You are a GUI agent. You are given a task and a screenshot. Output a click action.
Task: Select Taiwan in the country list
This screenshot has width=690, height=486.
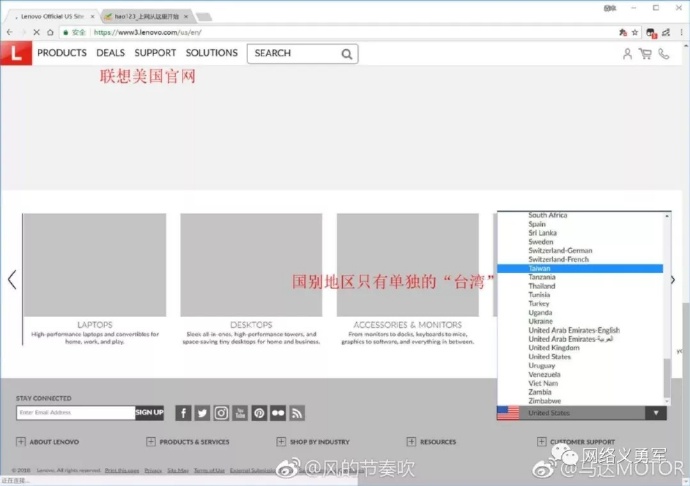point(580,268)
